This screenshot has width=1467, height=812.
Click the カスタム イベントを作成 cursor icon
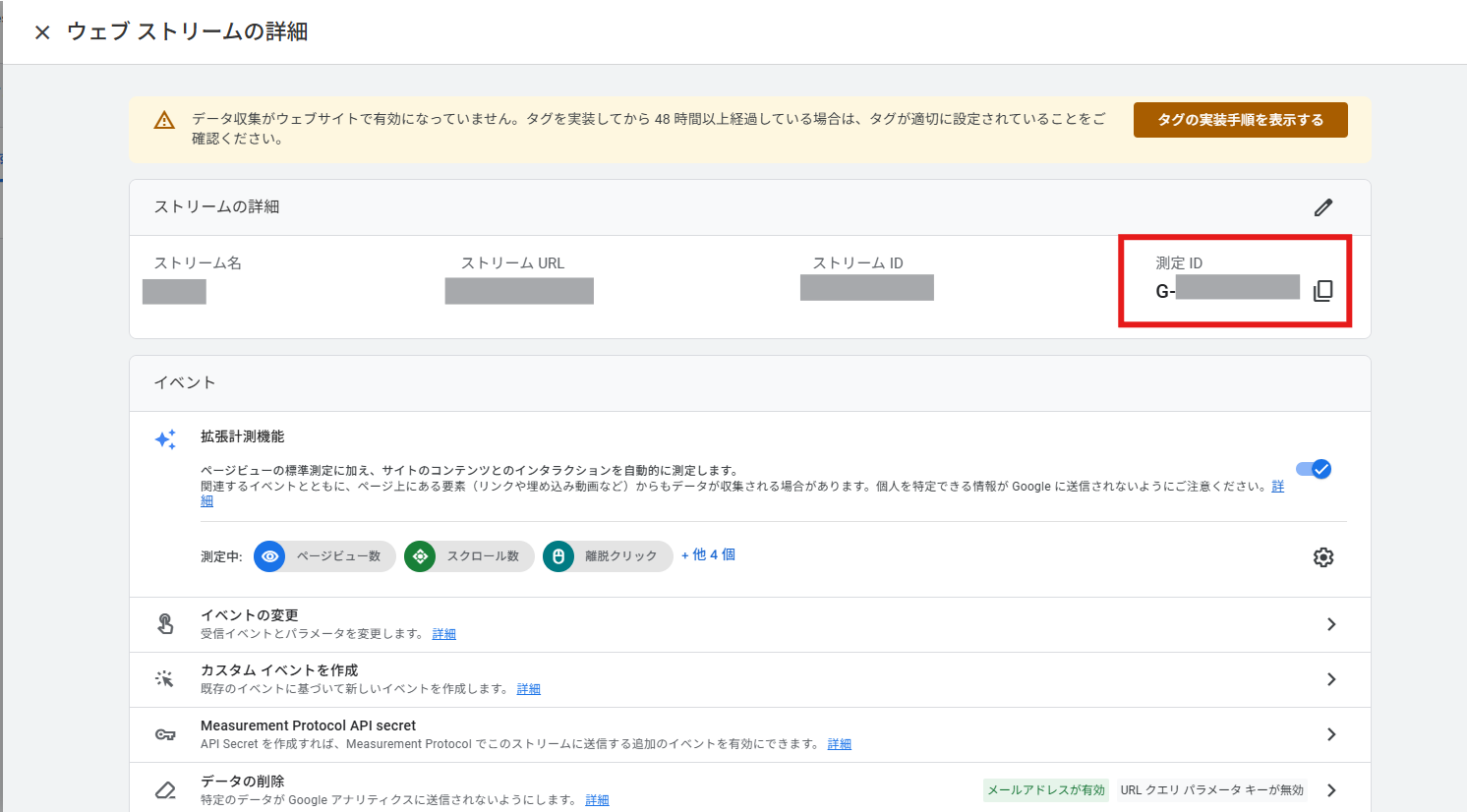[x=165, y=679]
